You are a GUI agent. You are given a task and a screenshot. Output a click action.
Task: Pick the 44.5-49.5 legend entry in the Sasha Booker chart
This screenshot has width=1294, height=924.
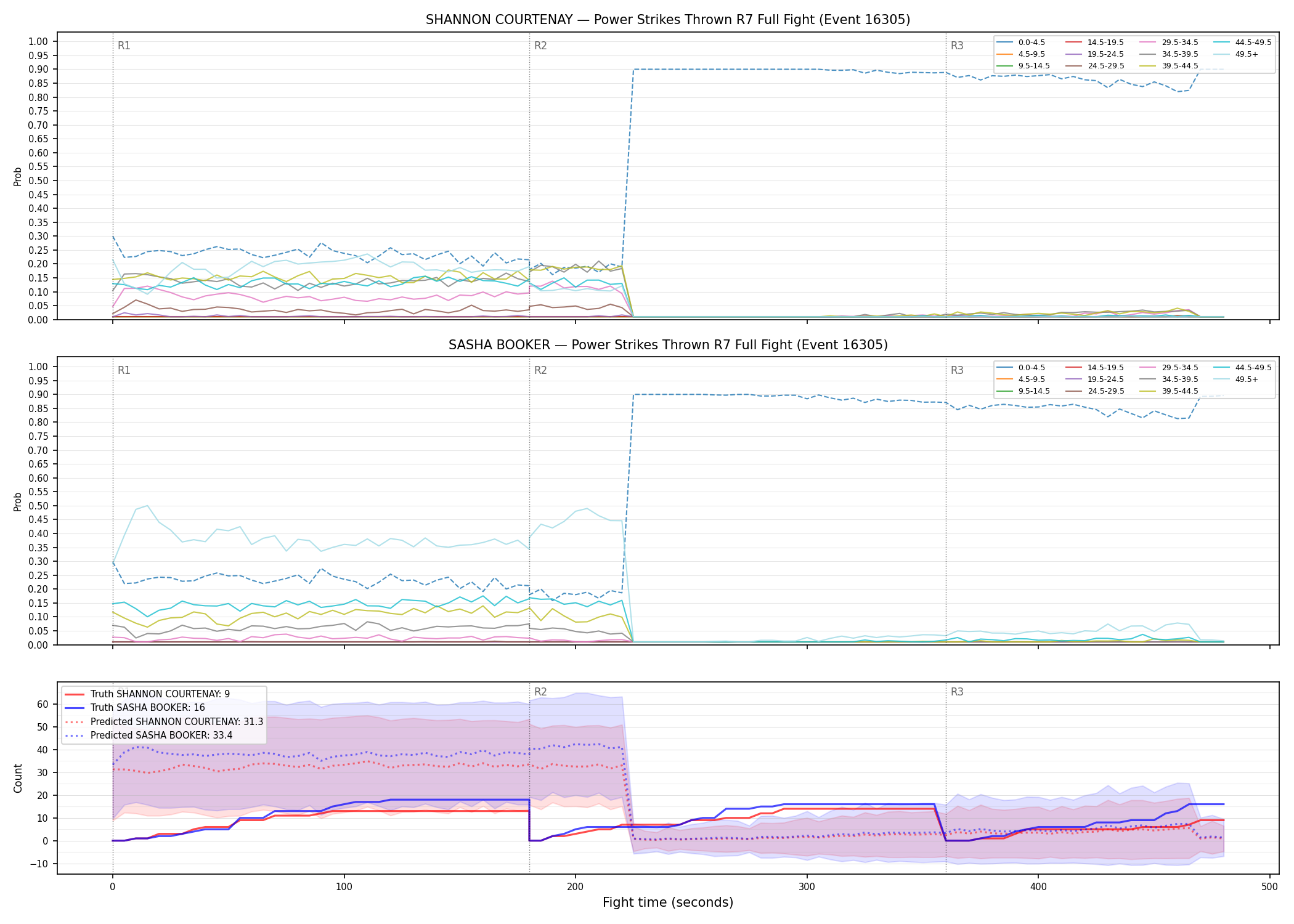pyautogui.click(x=1243, y=368)
